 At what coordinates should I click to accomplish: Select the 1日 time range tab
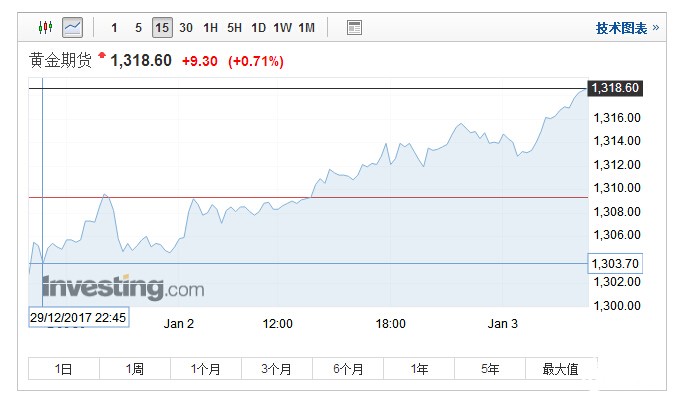(x=64, y=369)
